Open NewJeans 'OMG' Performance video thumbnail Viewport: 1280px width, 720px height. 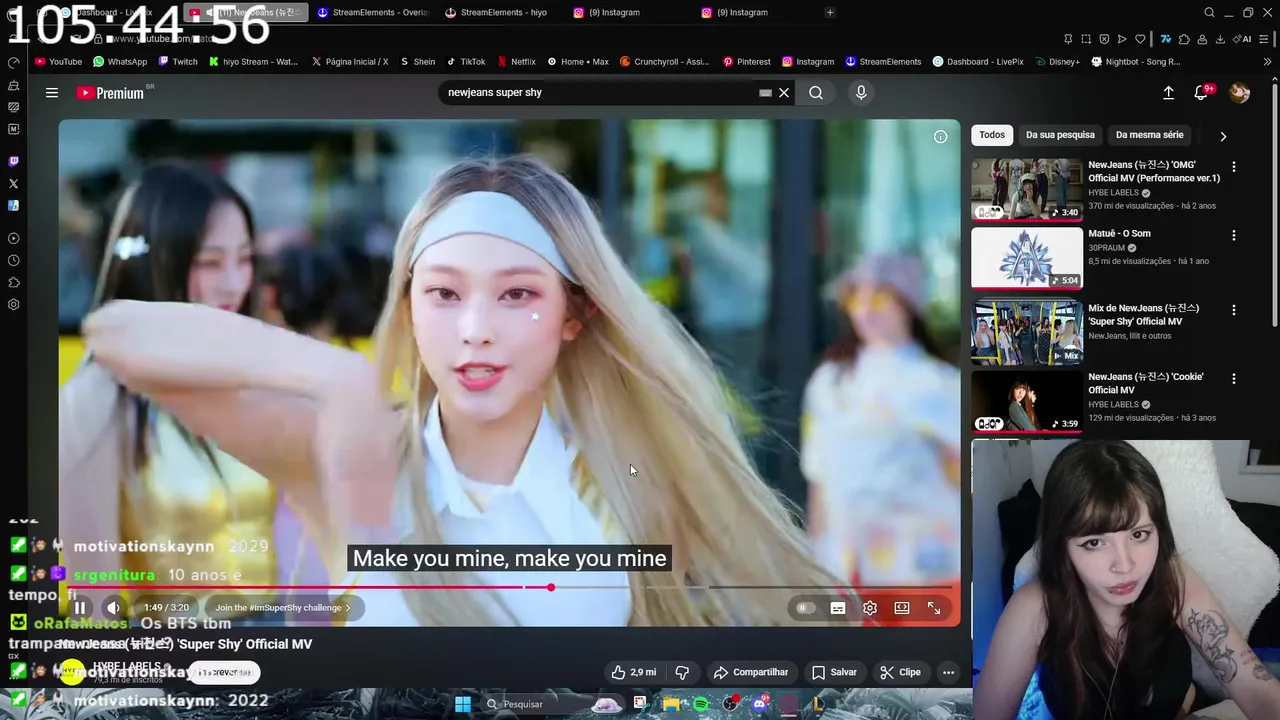click(1027, 189)
